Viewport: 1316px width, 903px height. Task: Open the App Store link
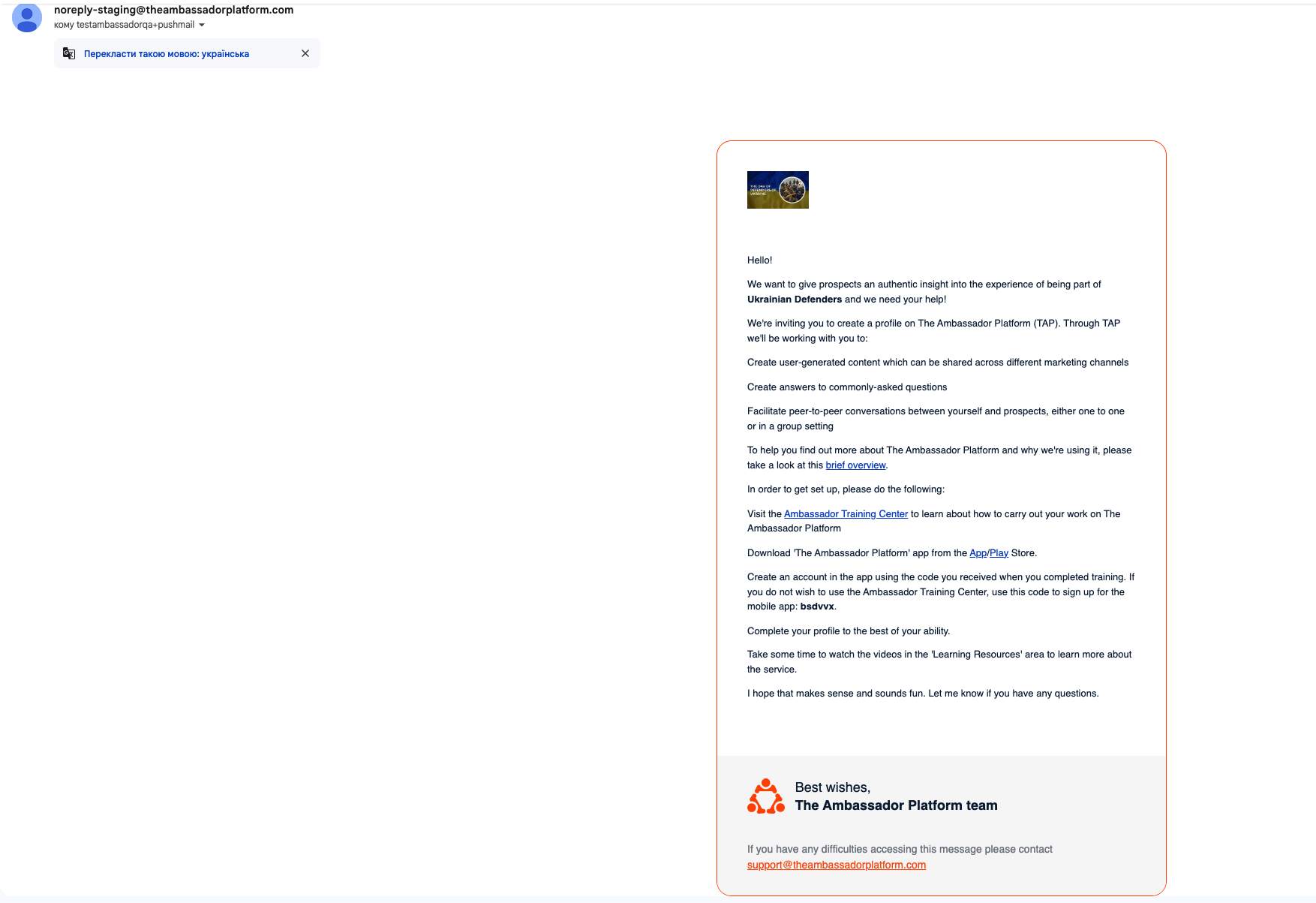pyautogui.click(x=978, y=553)
